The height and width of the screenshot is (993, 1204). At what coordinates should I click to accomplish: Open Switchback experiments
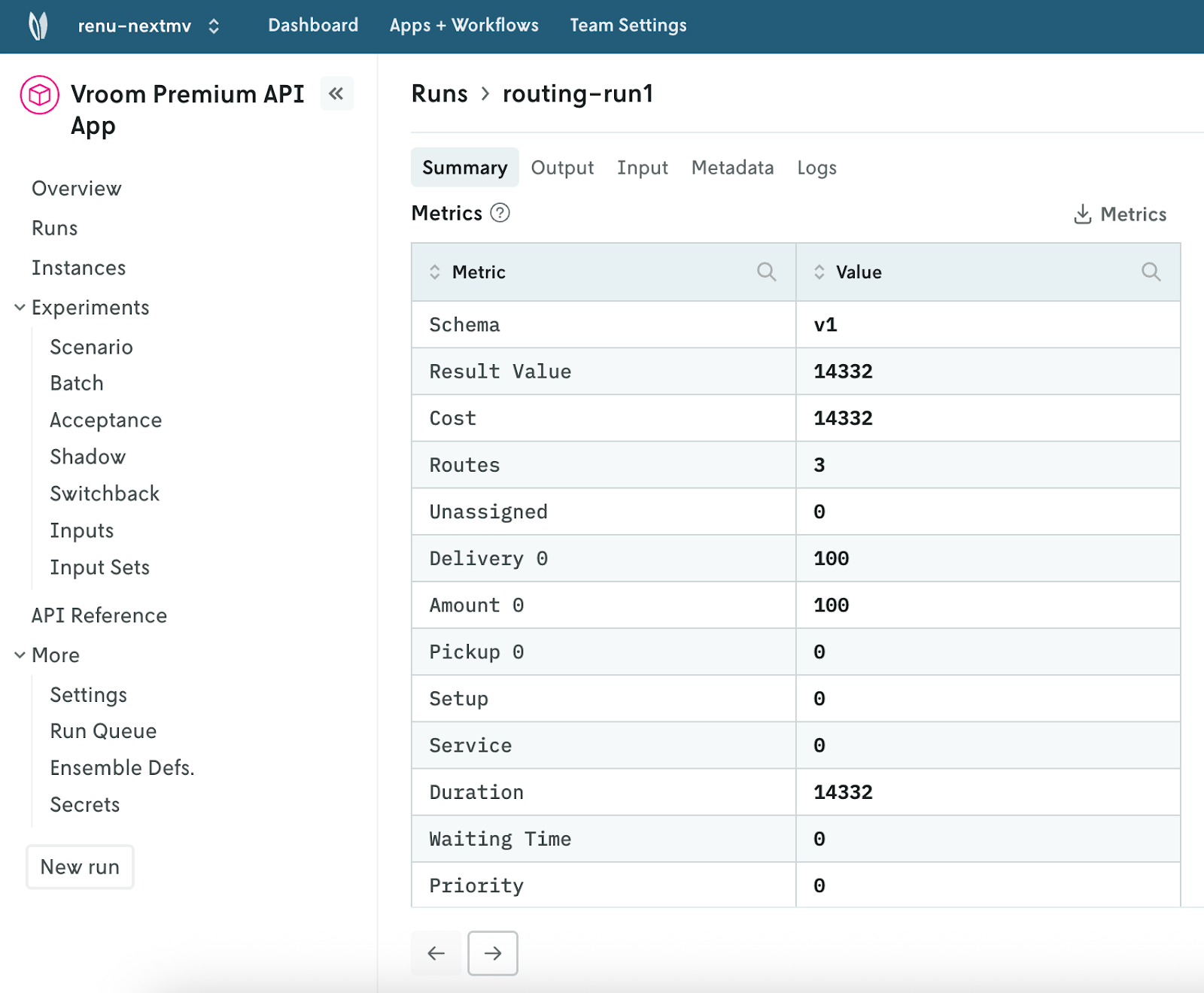[105, 494]
